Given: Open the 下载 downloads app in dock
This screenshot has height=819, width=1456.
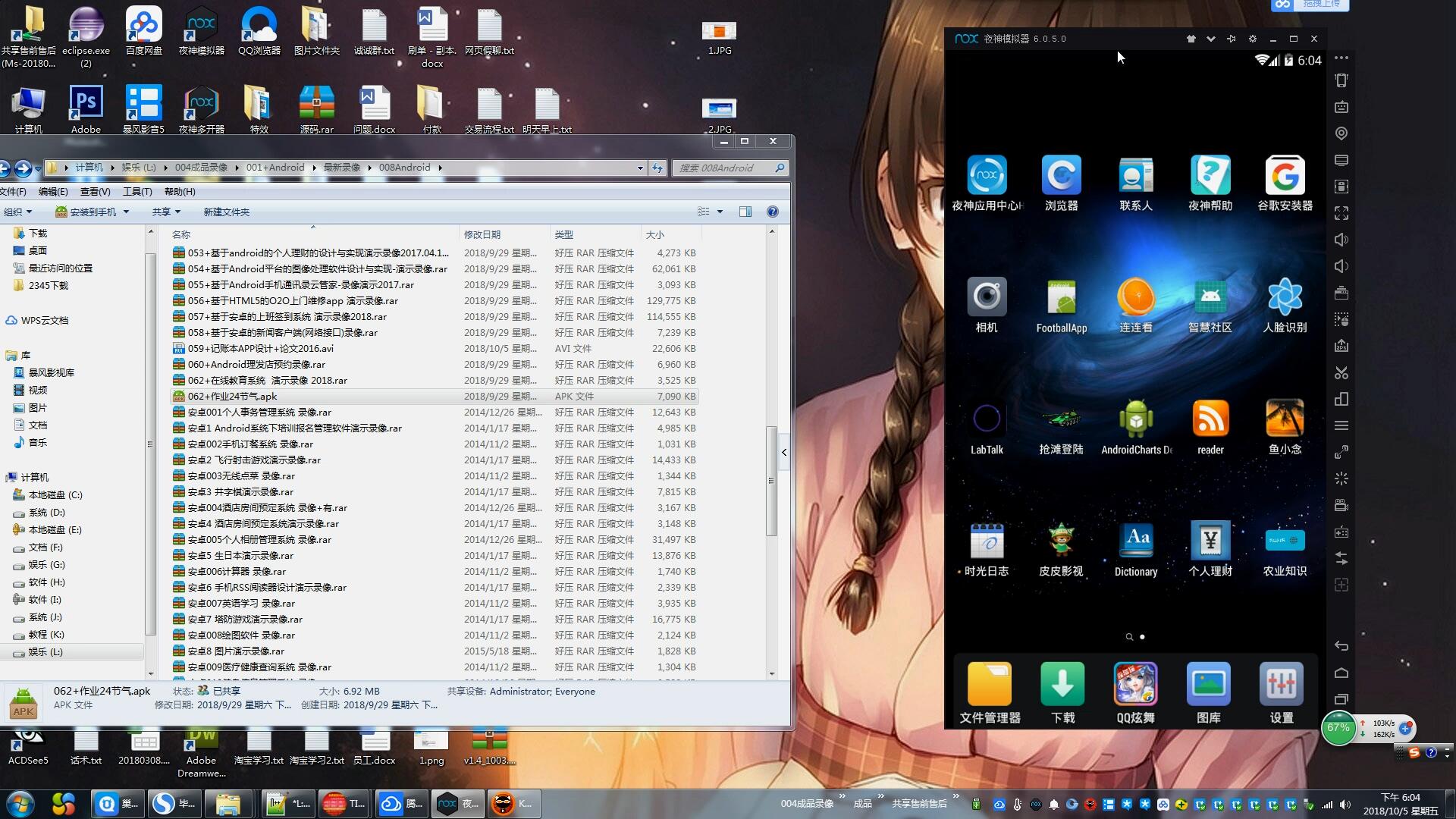Looking at the screenshot, I should (1062, 693).
